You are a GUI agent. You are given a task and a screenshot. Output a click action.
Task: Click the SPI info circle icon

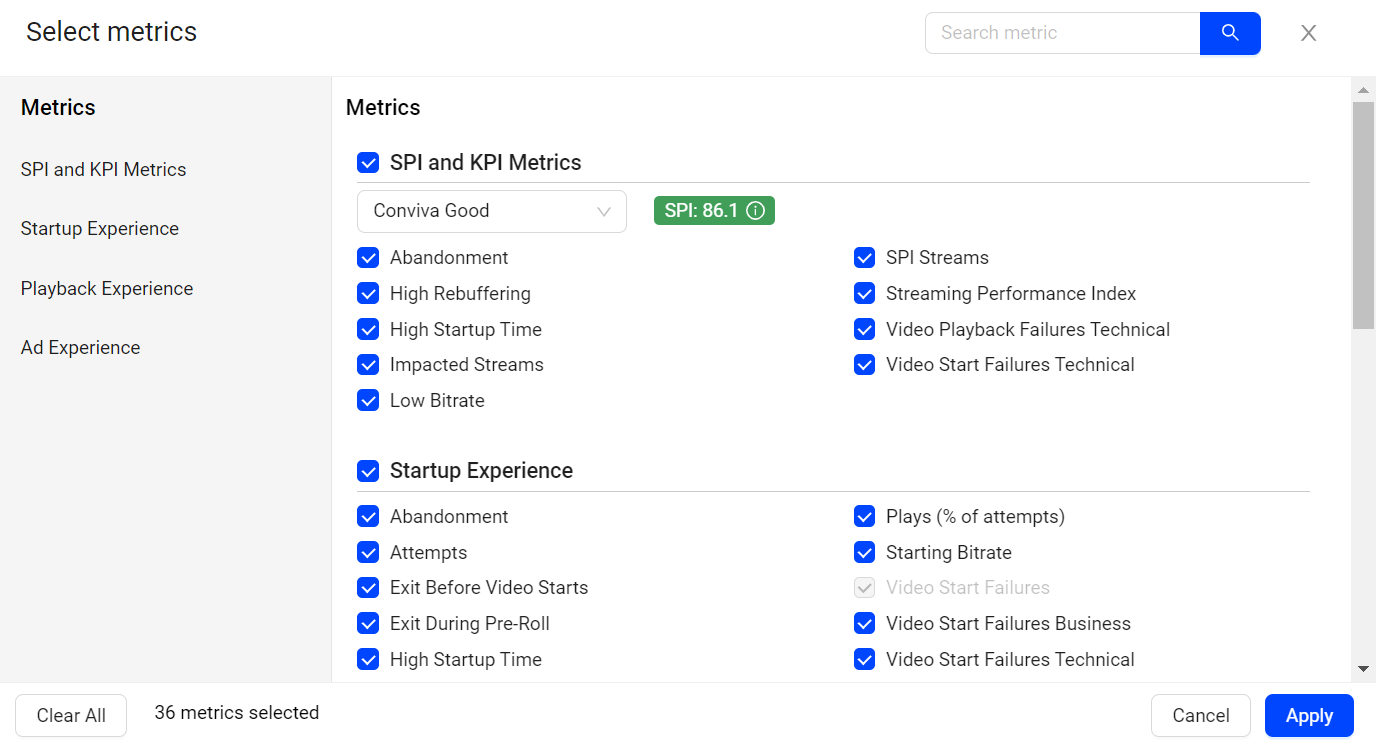tap(756, 211)
